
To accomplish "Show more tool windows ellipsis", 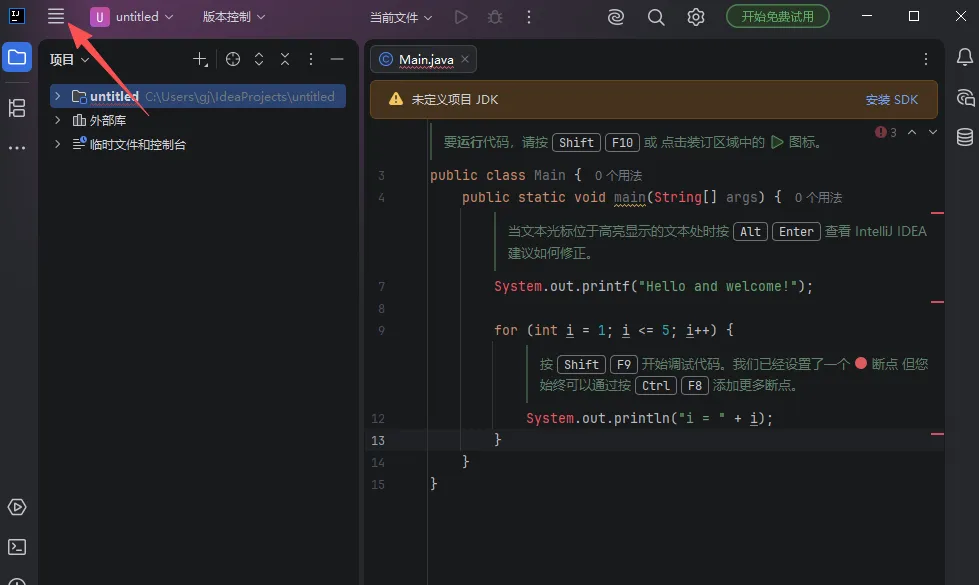I will pos(17,148).
